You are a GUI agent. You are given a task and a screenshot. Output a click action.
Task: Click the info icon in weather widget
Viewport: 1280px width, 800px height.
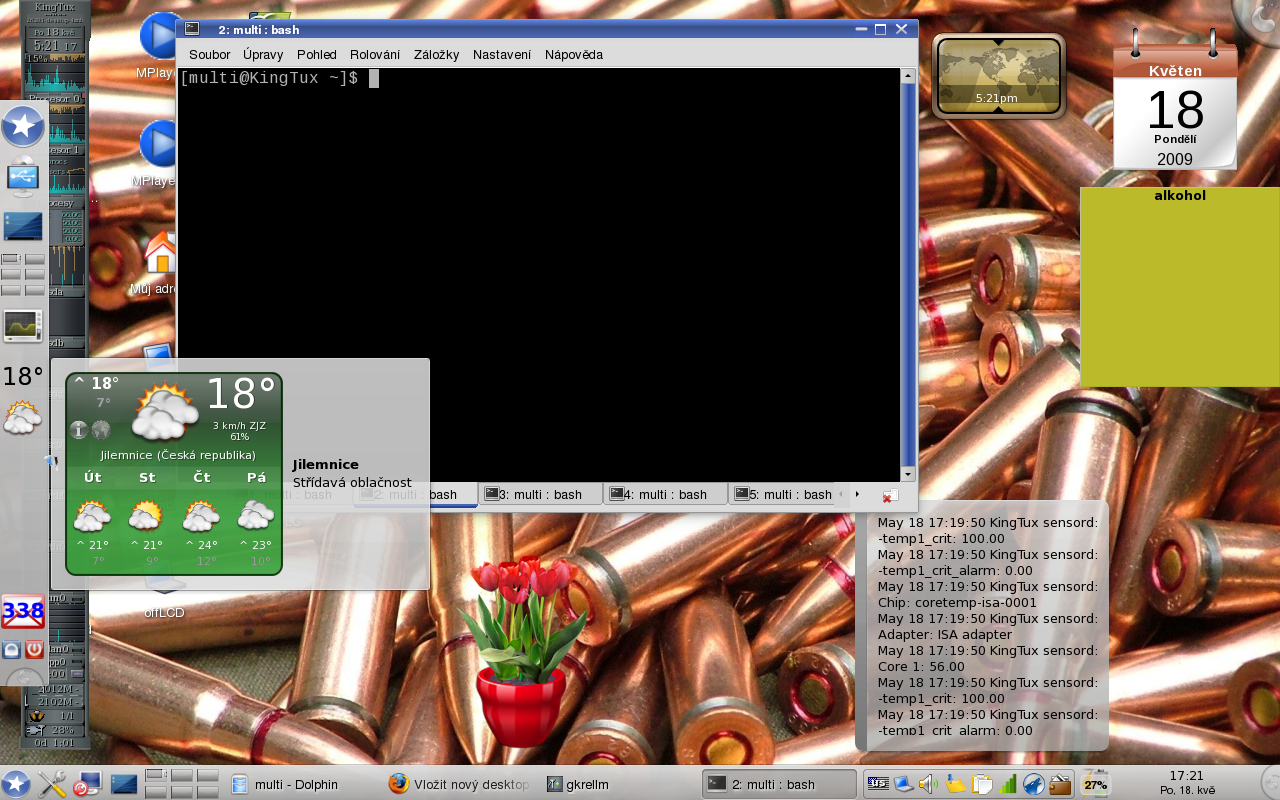coord(79,430)
